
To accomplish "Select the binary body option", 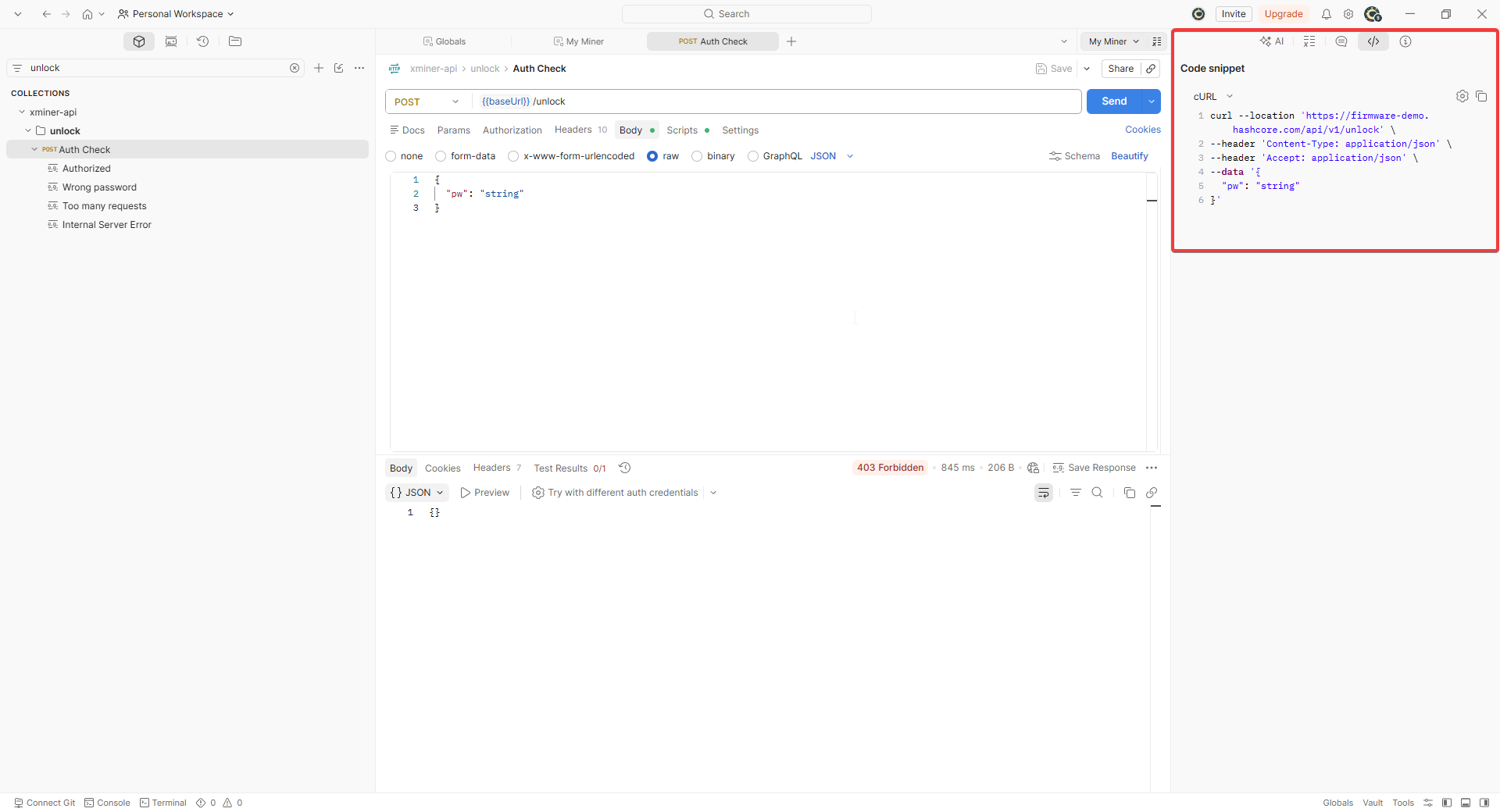I will [x=713, y=156].
